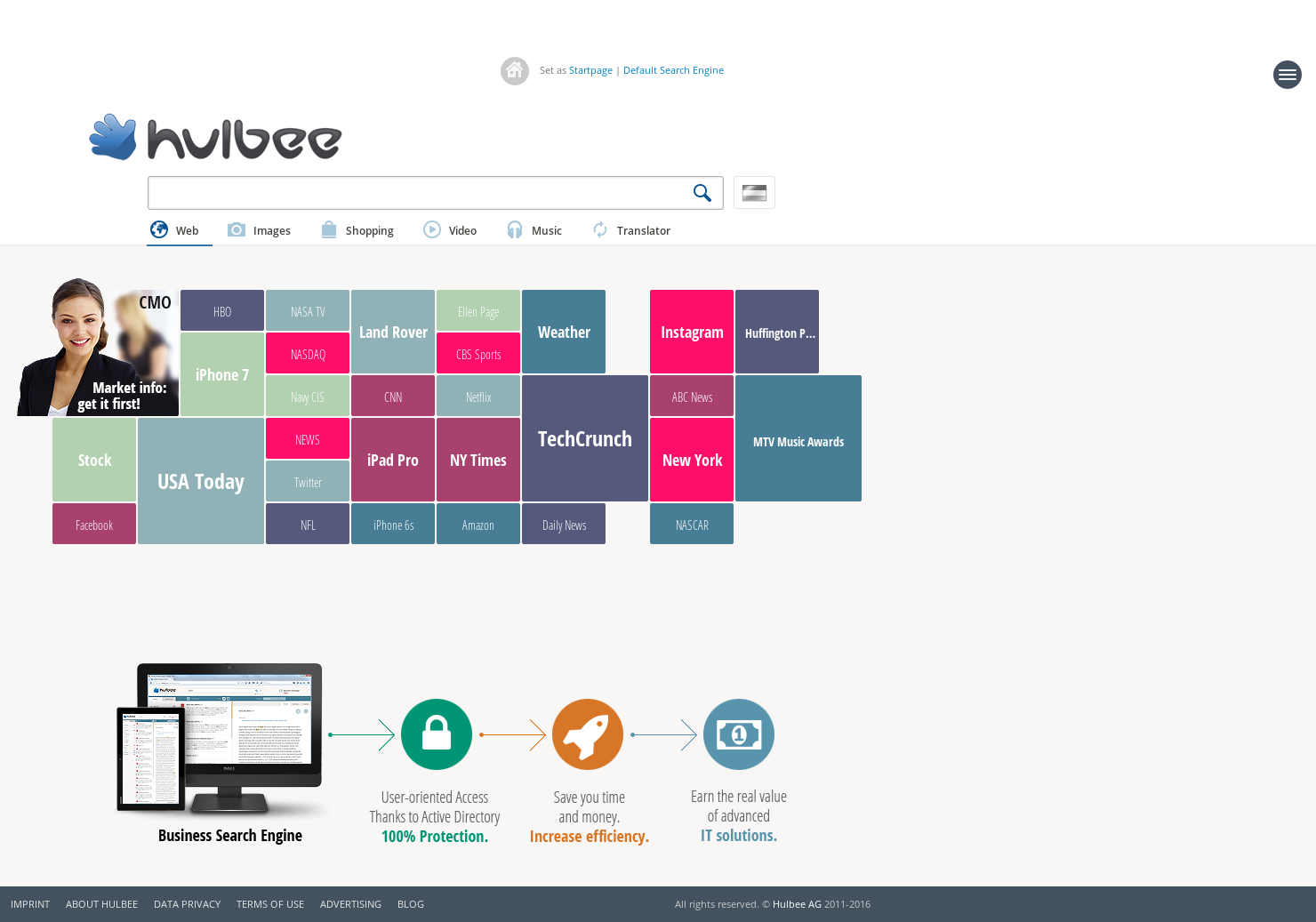Open the Twitter tile

(x=308, y=481)
